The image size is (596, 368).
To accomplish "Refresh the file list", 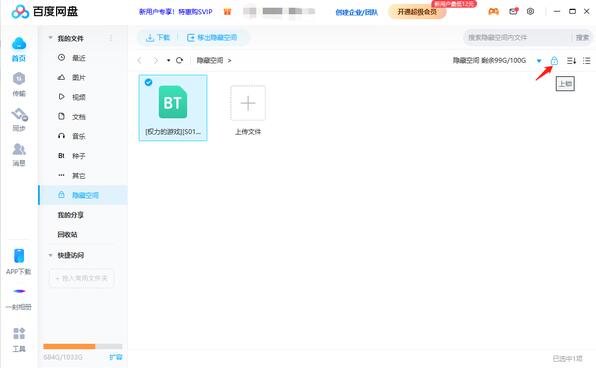I will tap(179, 60).
